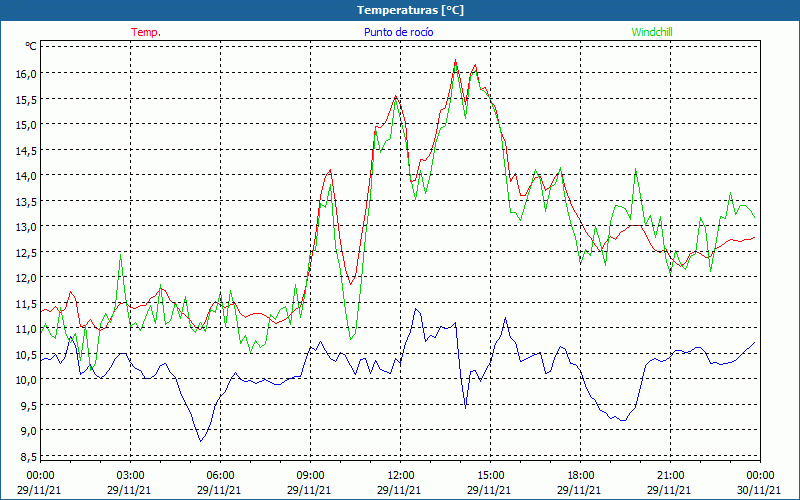Click the '21:00' time axis label
800x500 pixels.
670,476
